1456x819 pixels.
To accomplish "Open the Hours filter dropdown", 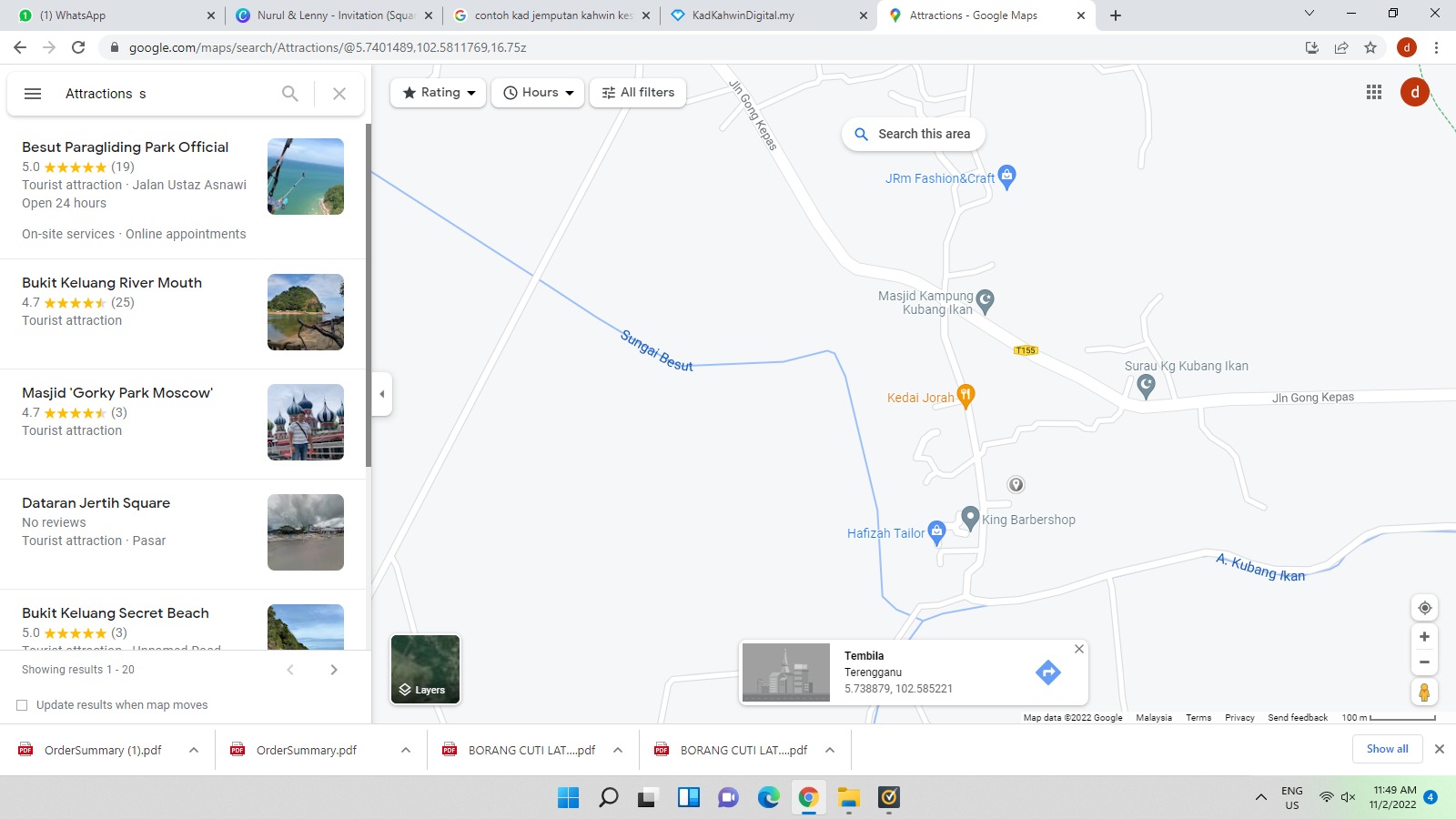I will coord(538,93).
